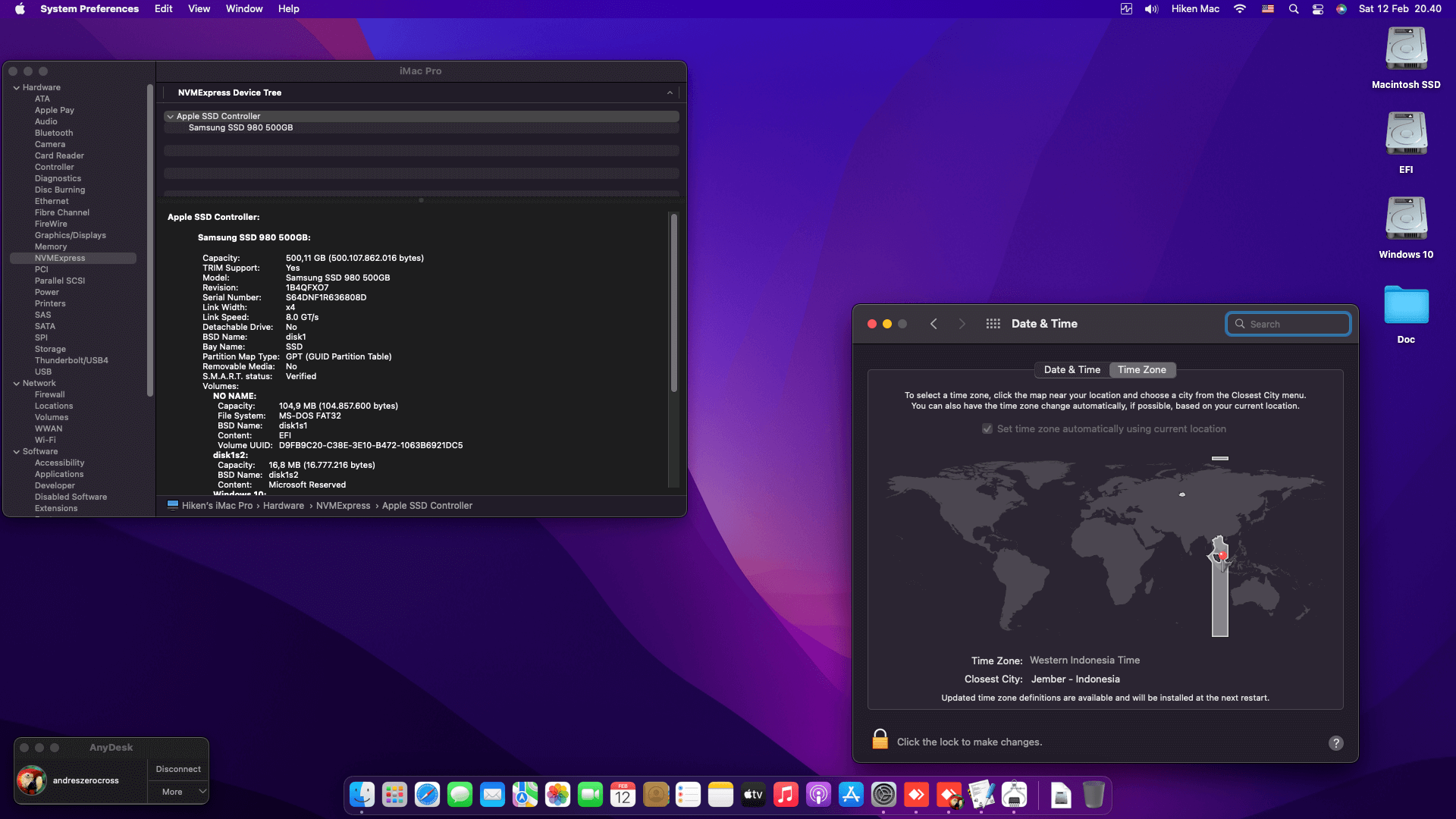1456x819 pixels.
Task: Collapse the Network section in sidebar
Action: tap(17, 384)
